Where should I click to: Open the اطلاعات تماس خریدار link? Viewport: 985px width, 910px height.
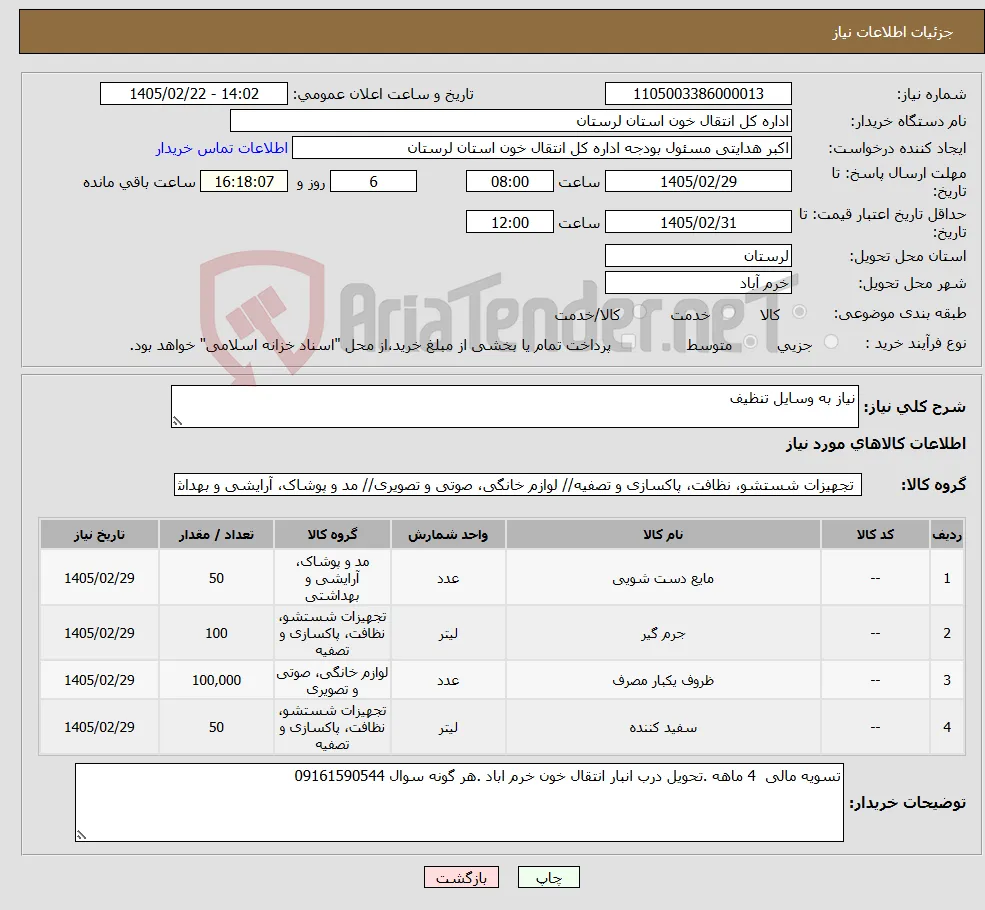click(222, 148)
